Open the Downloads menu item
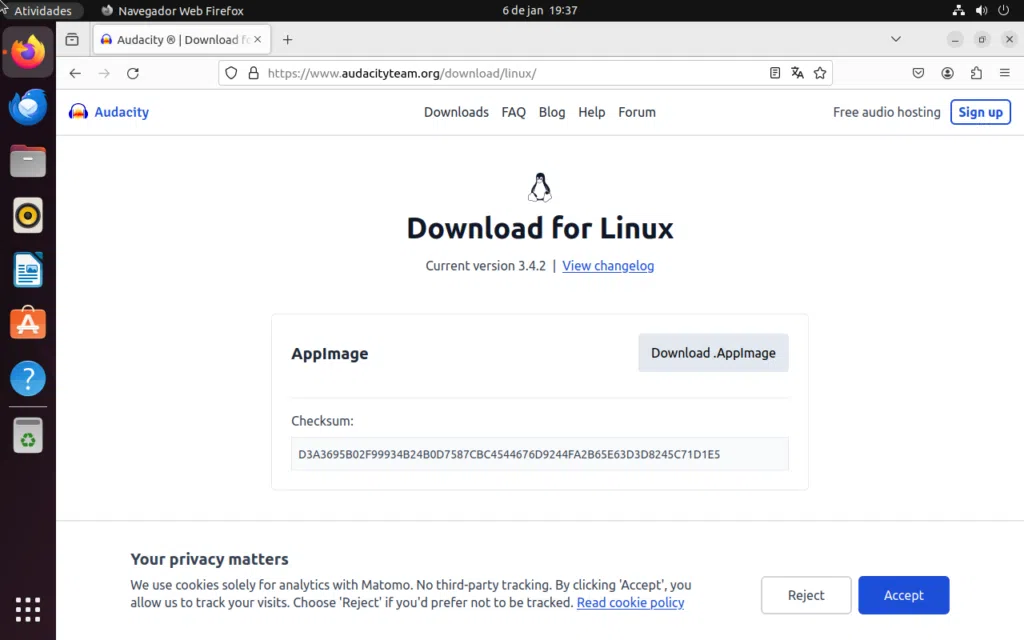Image resolution: width=1024 pixels, height=640 pixels. pos(456,112)
